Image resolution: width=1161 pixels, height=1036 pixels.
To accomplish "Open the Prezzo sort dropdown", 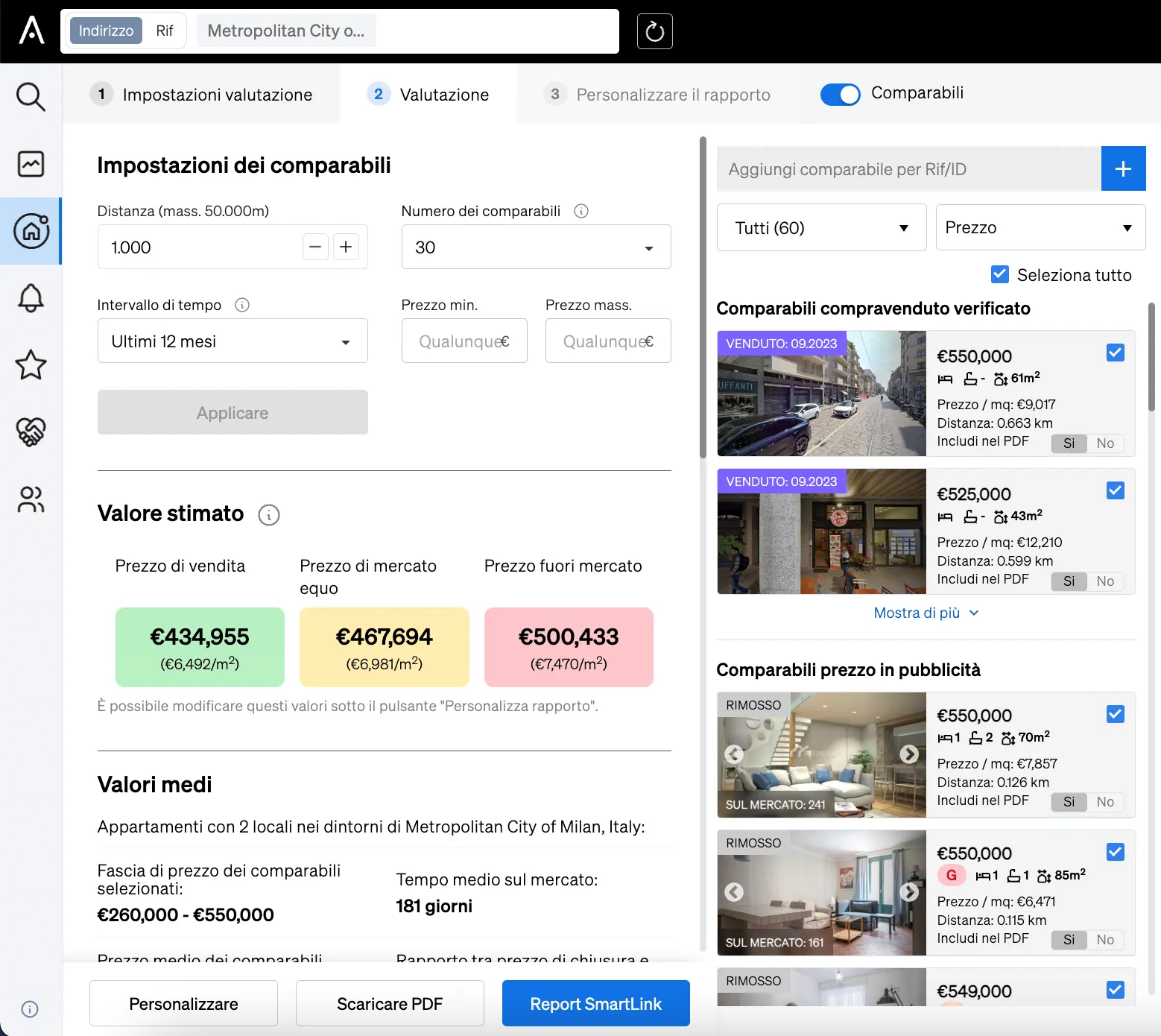I will pyautogui.click(x=1040, y=227).
